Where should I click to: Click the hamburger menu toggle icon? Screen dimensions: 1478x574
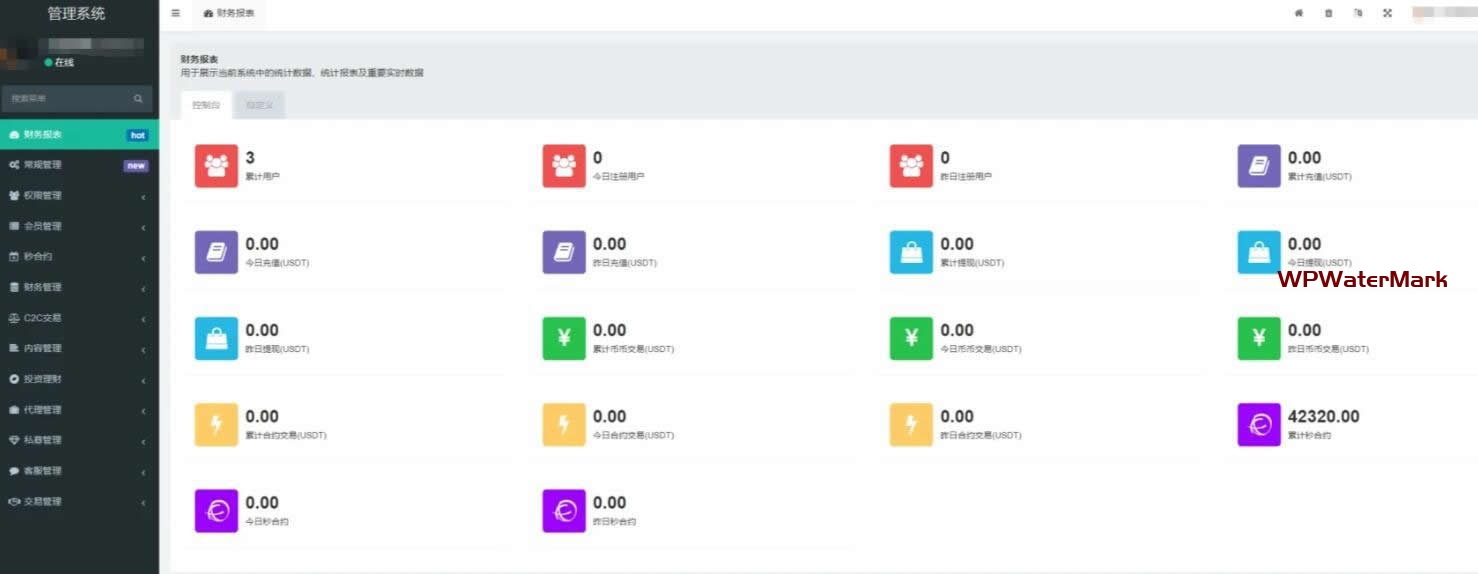[176, 14]
